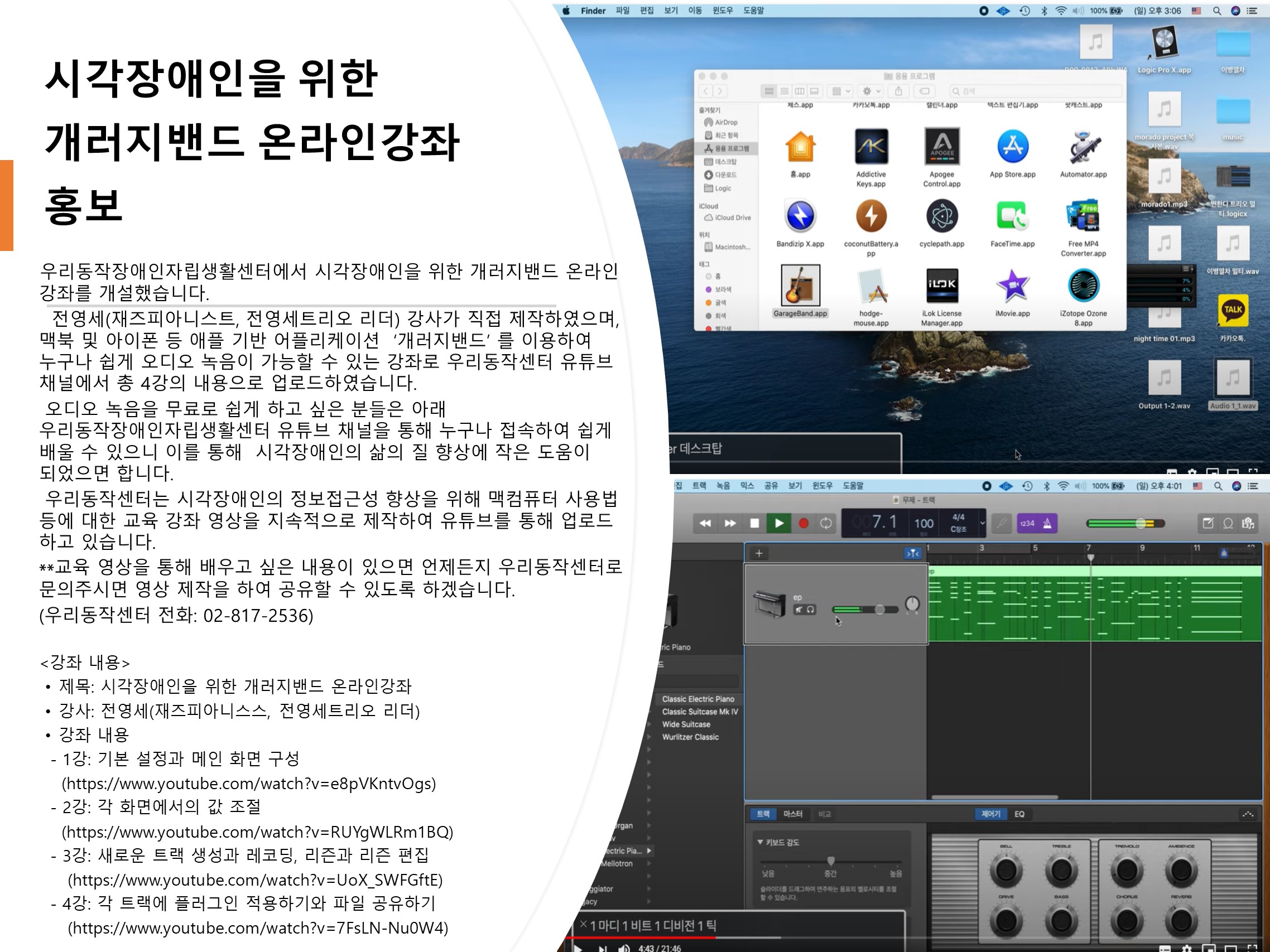The height and width of the screenshot is (952, 1270).
Task: Open iMovie.app in the applications folder
Action: pos(1013,285)
